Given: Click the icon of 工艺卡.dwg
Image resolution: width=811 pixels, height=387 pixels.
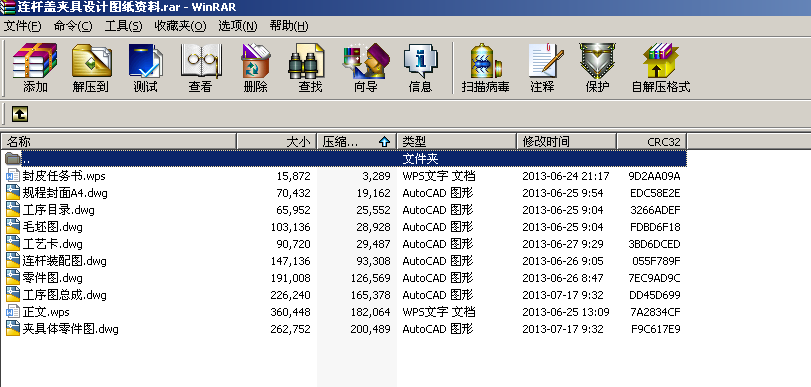Looking at the screenshot, I should click(12, 244).
